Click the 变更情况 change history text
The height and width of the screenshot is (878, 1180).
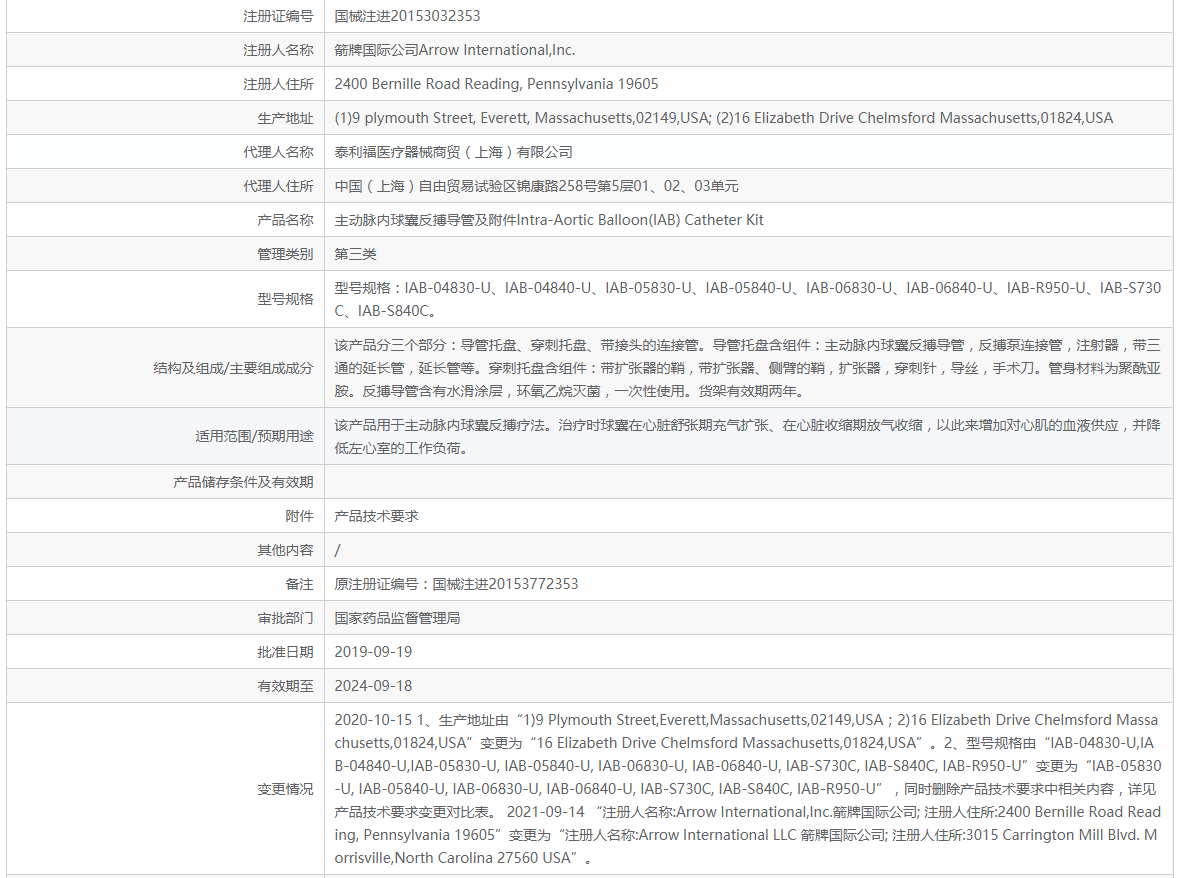748,788
